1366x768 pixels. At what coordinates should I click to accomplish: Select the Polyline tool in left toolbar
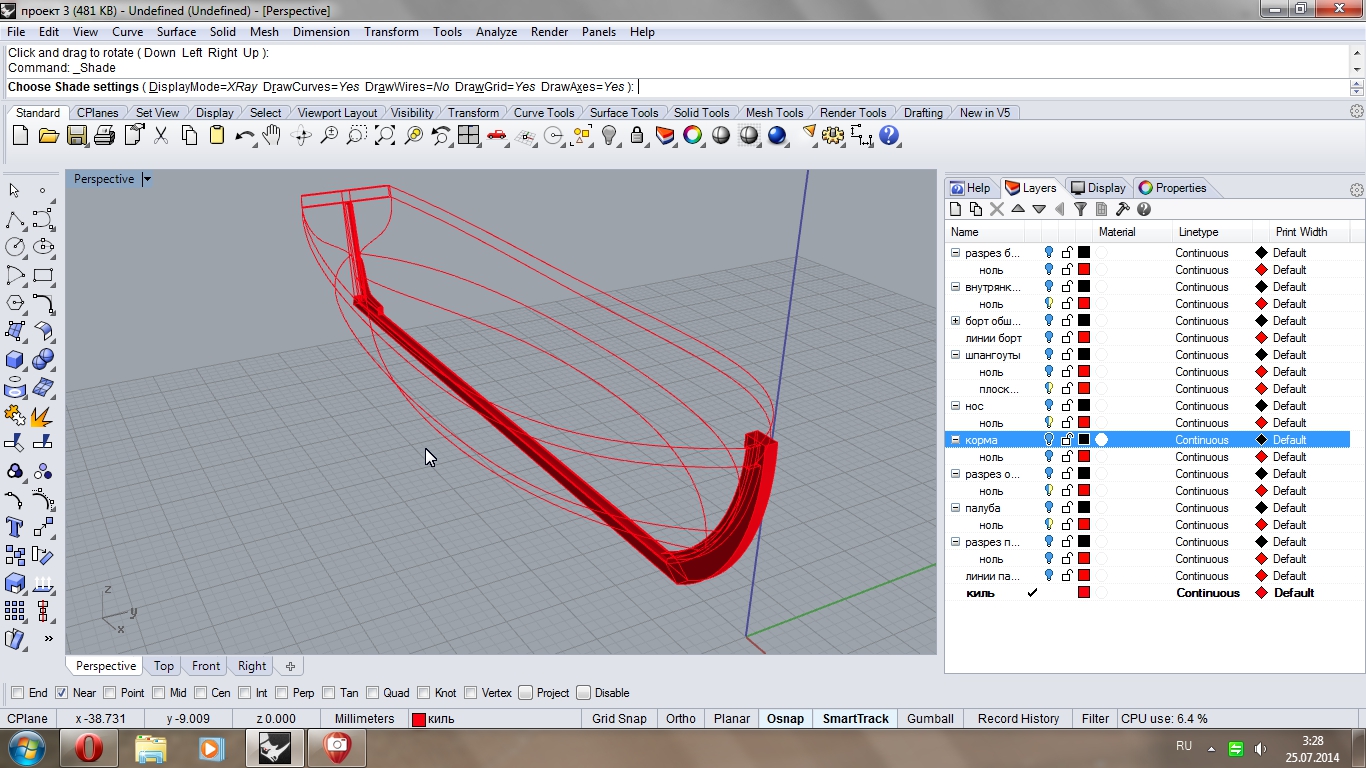pyautogui.click(x=15, y=219)
